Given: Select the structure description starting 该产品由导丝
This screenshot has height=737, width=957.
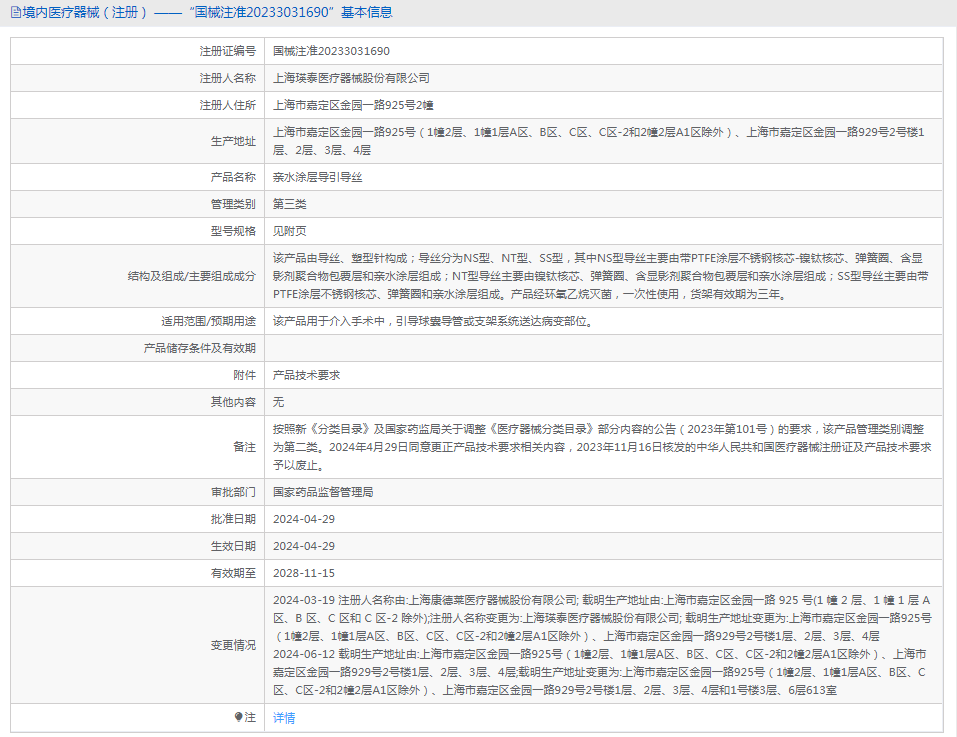Looking at the screenshot, I should pyautogui.click(x=601, y=276).
